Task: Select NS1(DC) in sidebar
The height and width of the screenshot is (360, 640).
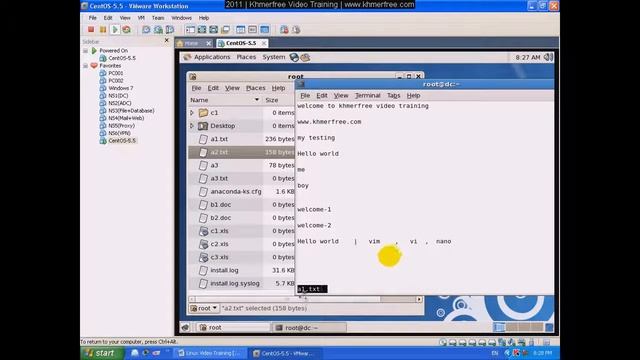Action: coord(118,96)
